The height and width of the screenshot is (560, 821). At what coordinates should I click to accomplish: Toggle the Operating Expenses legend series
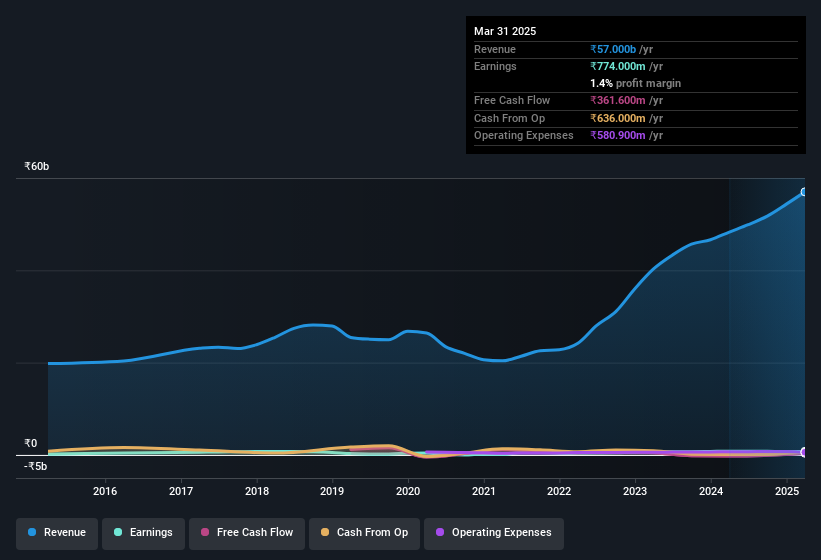coord(494,533)
